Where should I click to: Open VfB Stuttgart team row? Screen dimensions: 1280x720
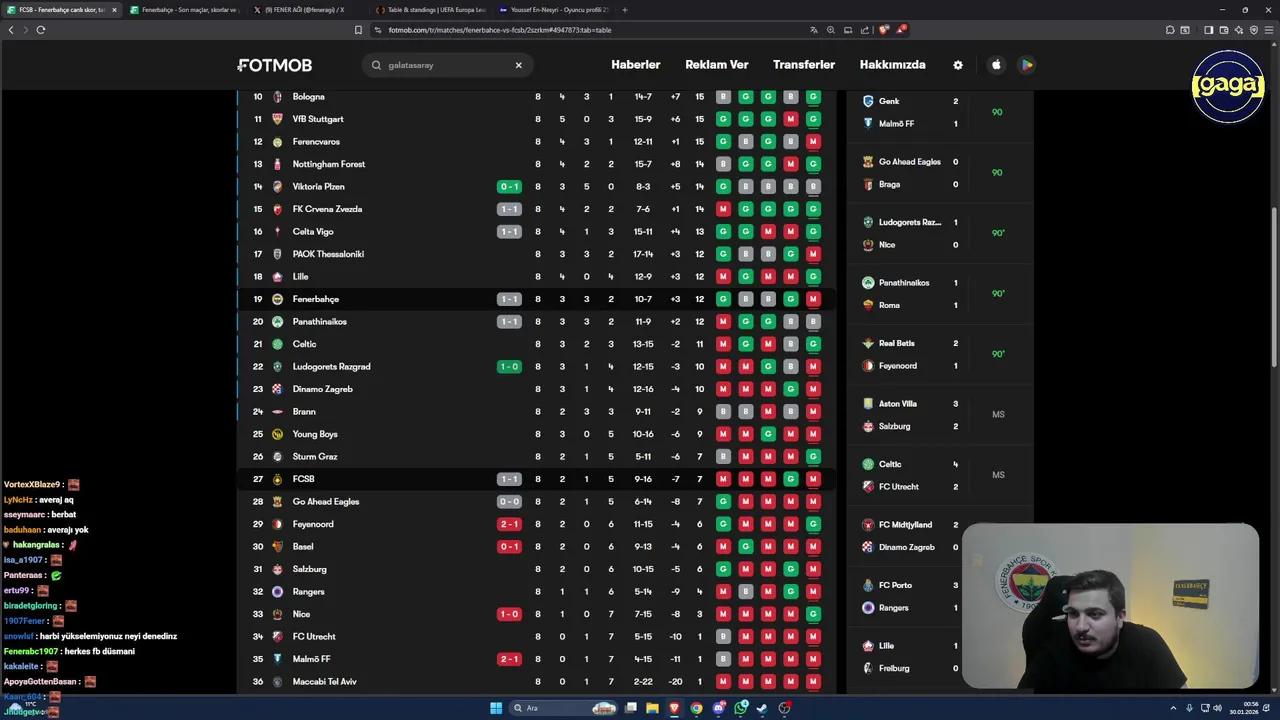tap(537, 119)
